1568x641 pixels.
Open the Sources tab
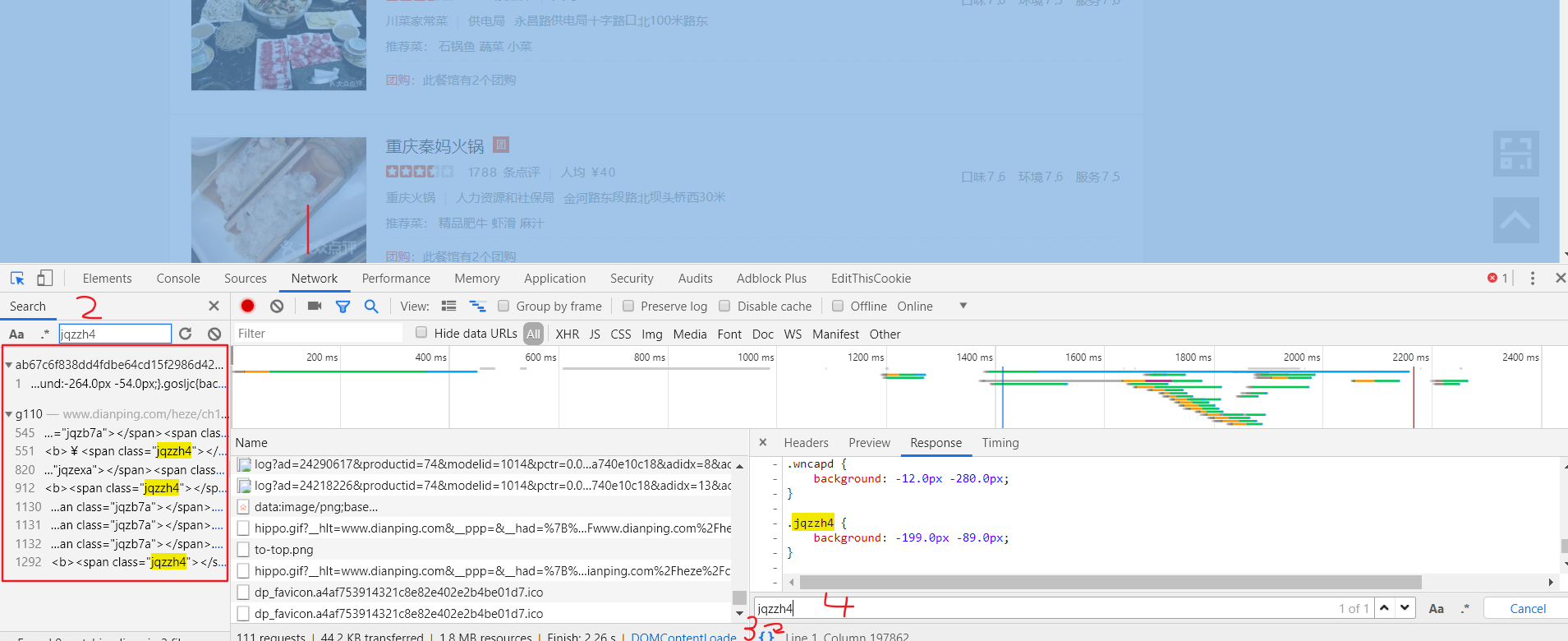click(x=246, y=279)
